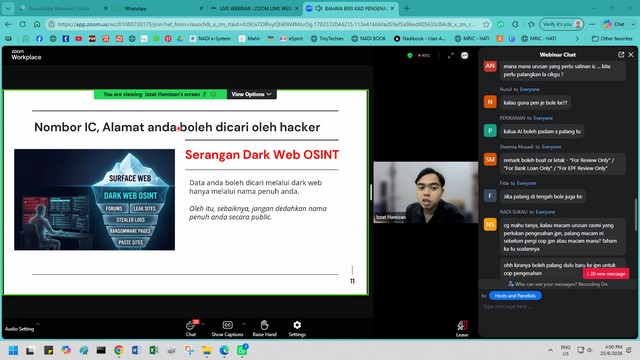Open the NADI BOOK bookmark
This screenshot has width=640, height=360.
point(369,38)
